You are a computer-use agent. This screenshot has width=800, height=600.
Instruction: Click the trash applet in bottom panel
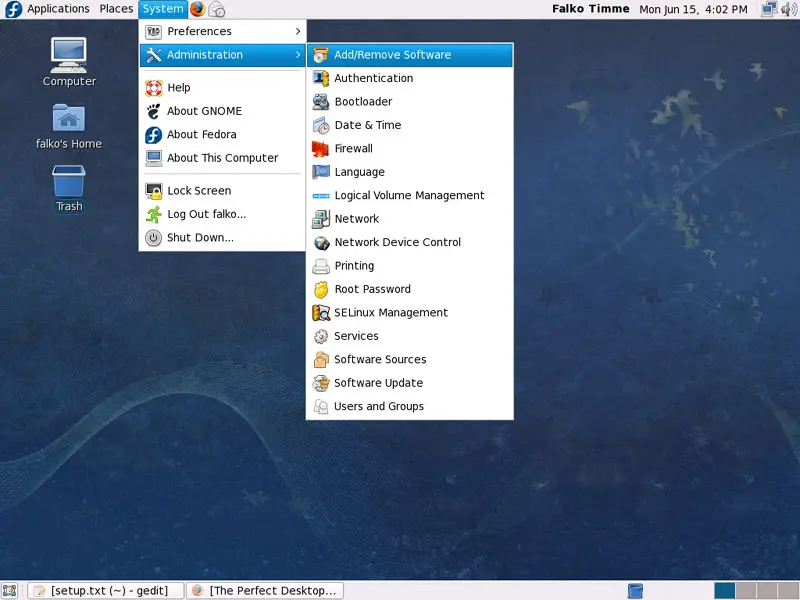(x=635, y=590)
